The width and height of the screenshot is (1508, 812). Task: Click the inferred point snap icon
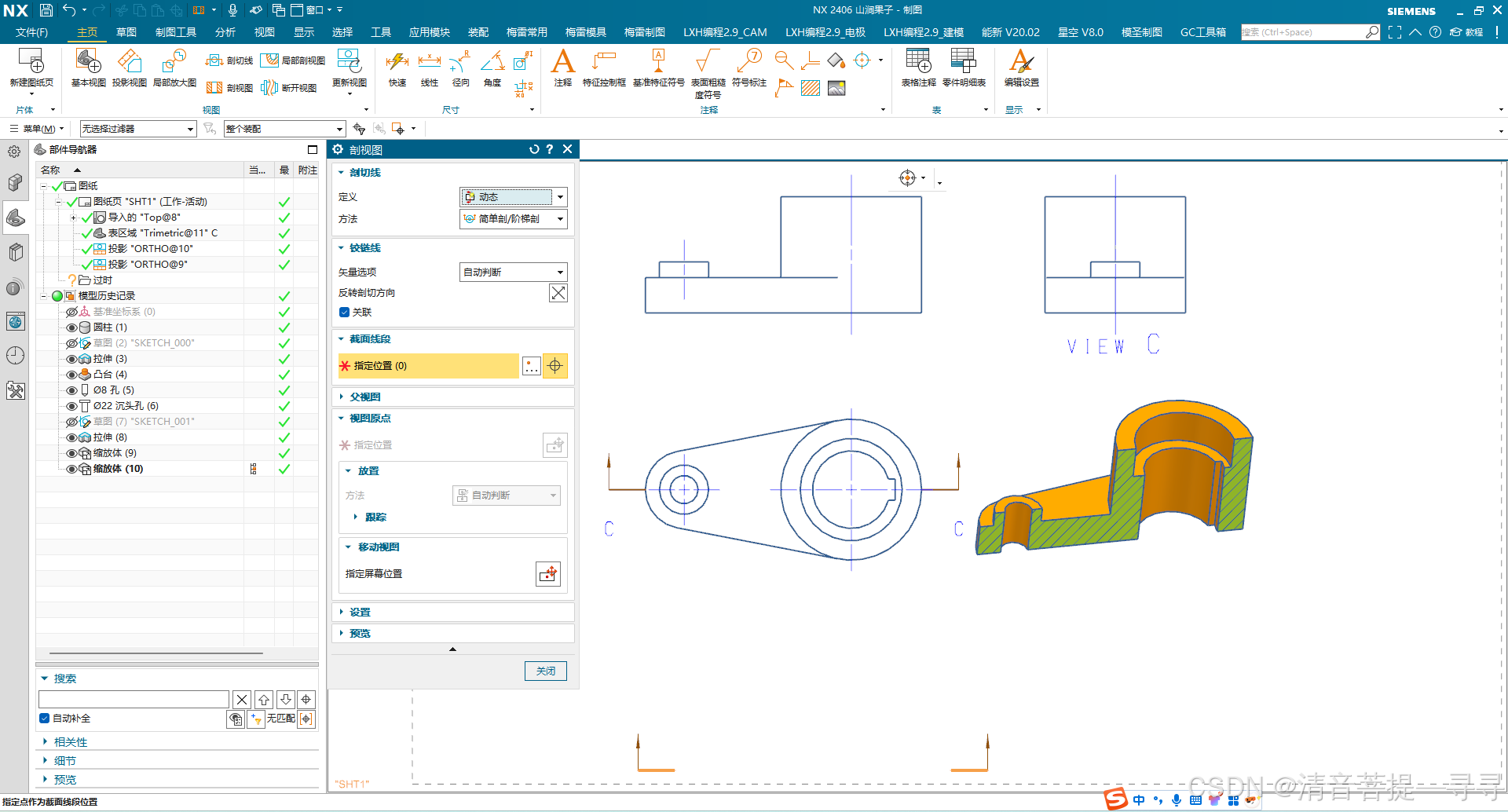[x=555, y=366]
